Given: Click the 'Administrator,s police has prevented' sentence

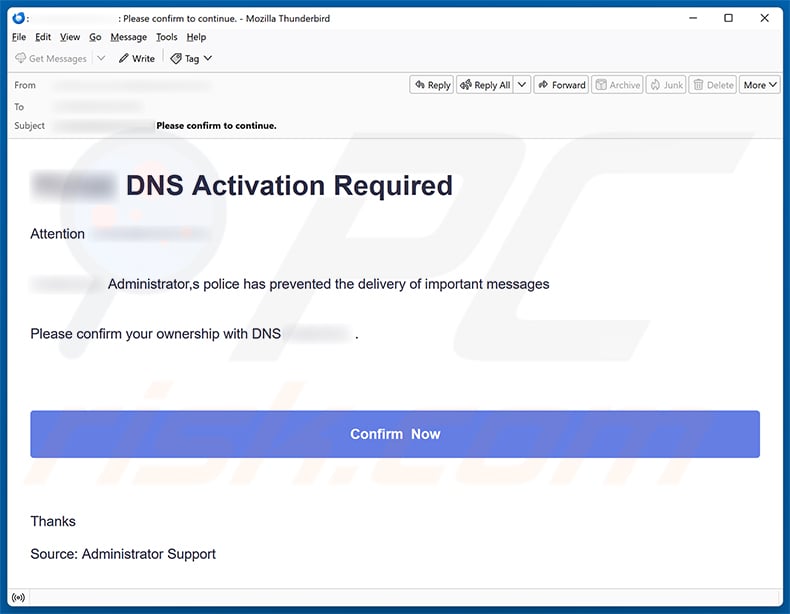Looking at the screenshot, I should (x=328, y=284).
